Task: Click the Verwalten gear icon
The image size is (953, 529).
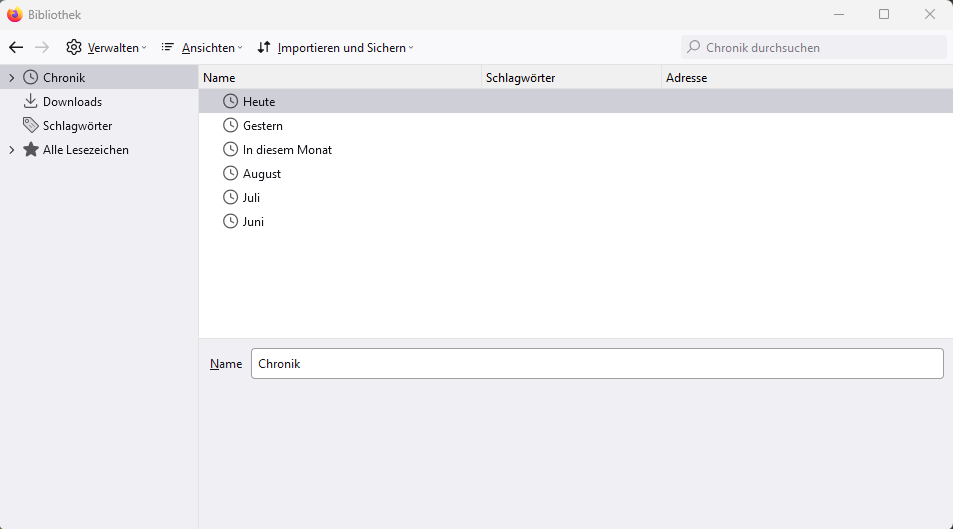Action: (x=74, y=47)
